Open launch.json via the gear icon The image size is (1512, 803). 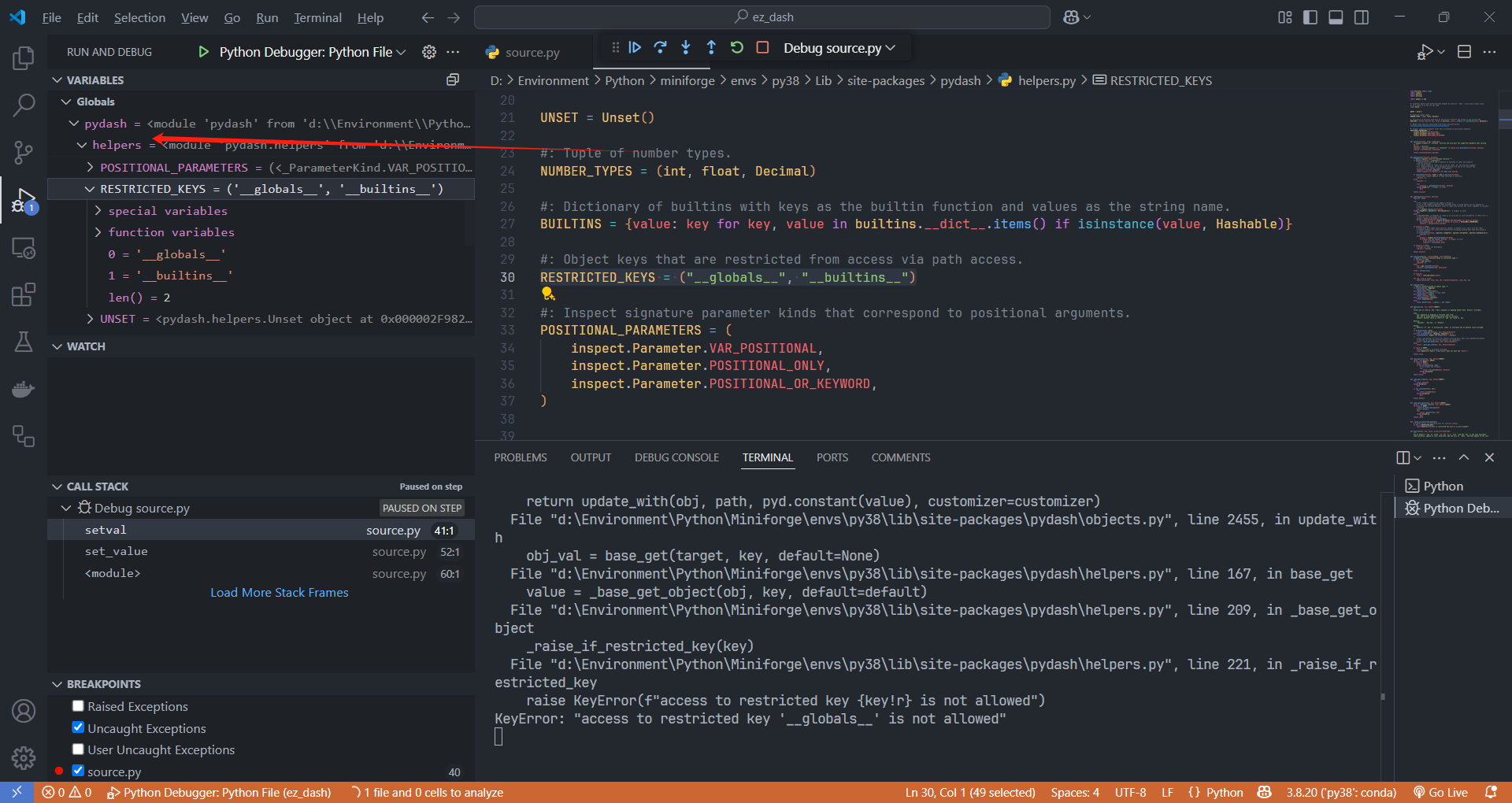429,52
